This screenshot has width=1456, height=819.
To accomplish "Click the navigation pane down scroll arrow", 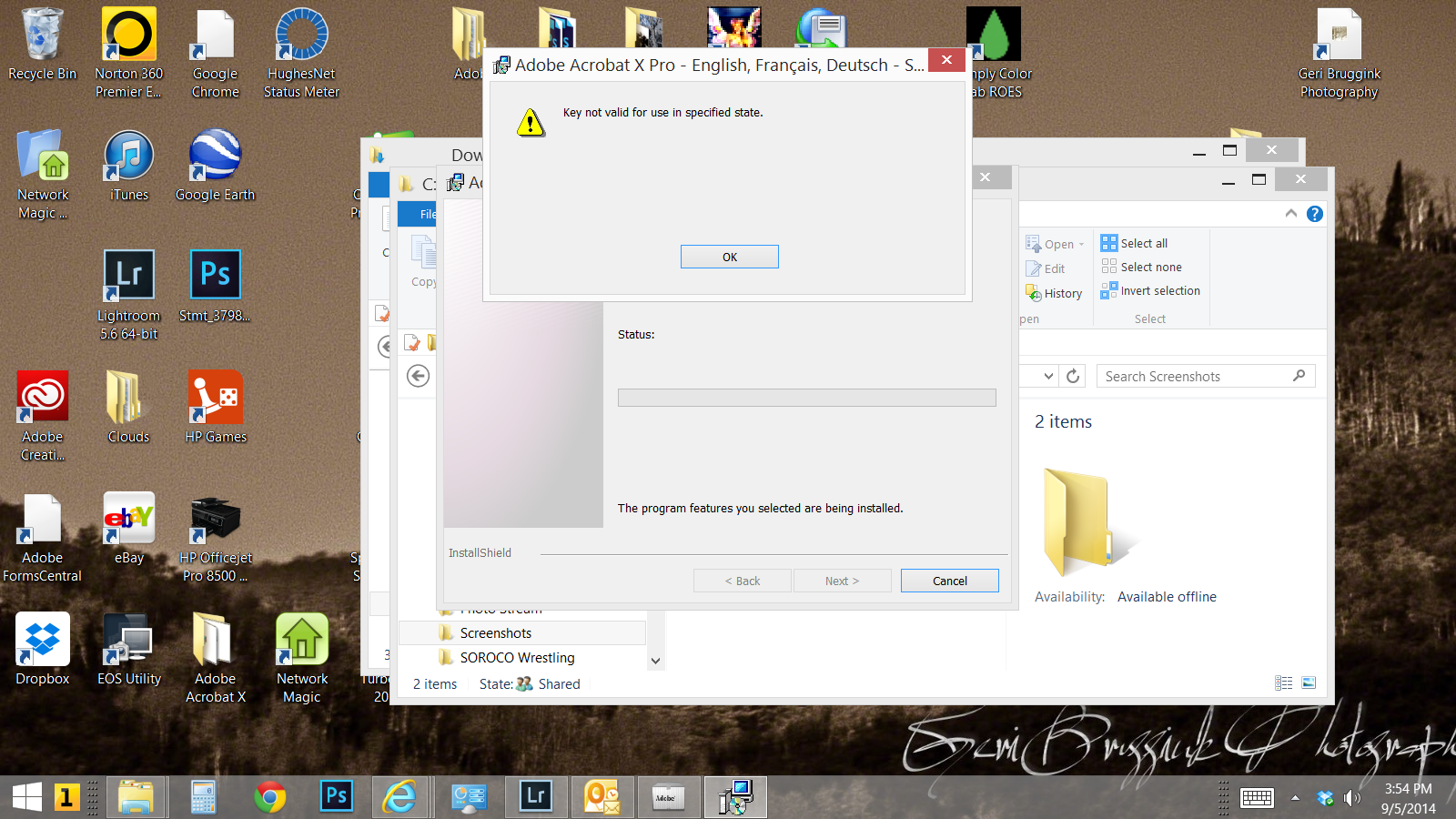I will (x=655, y=661).
